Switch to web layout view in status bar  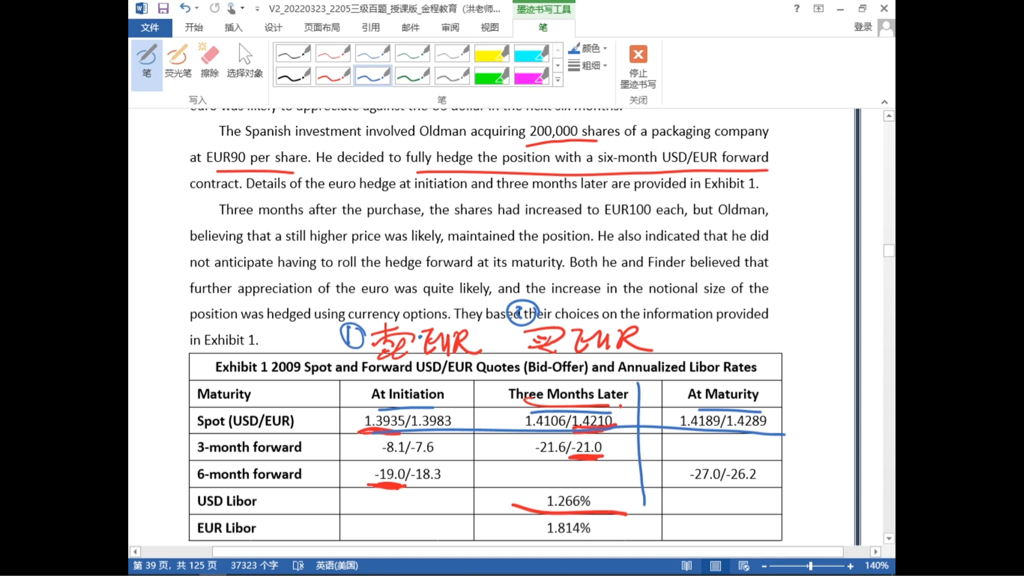point(743,566)
